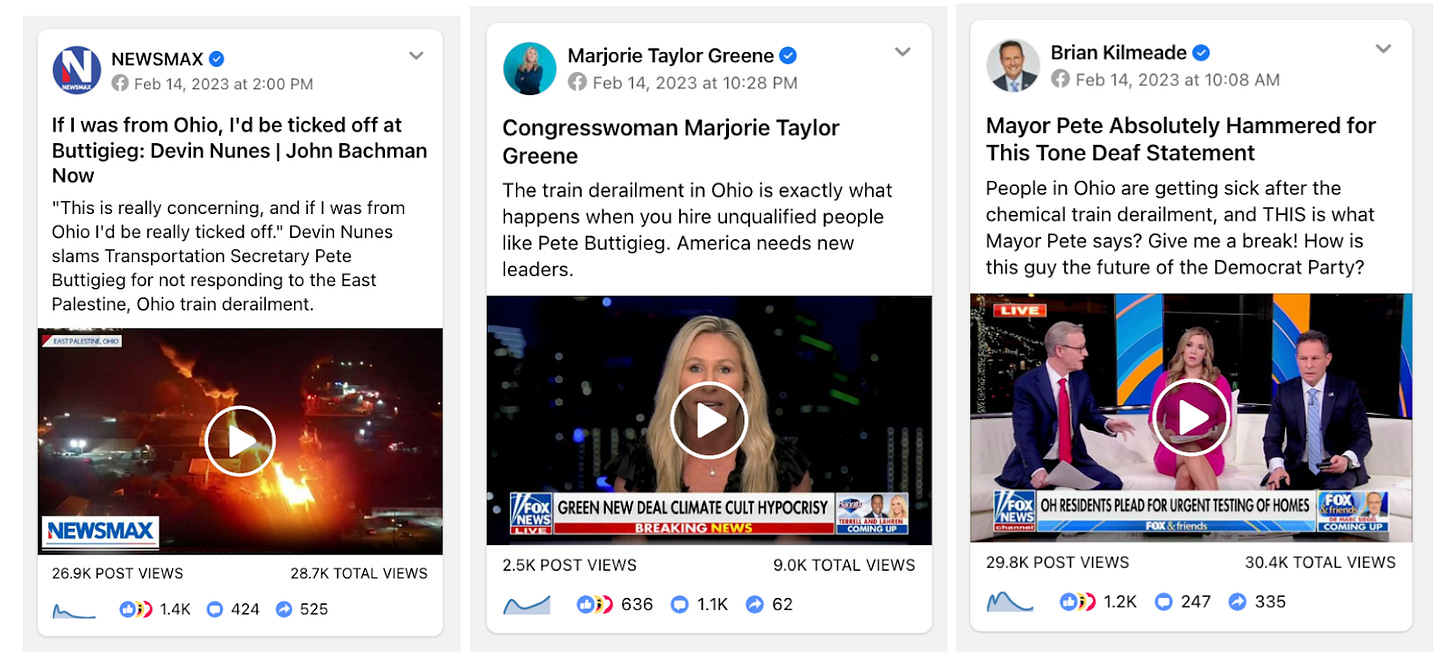Open the NEWSMAX page name link
Screen dimensions: 1456x670
pyautogui.click(x=157, y=59)
